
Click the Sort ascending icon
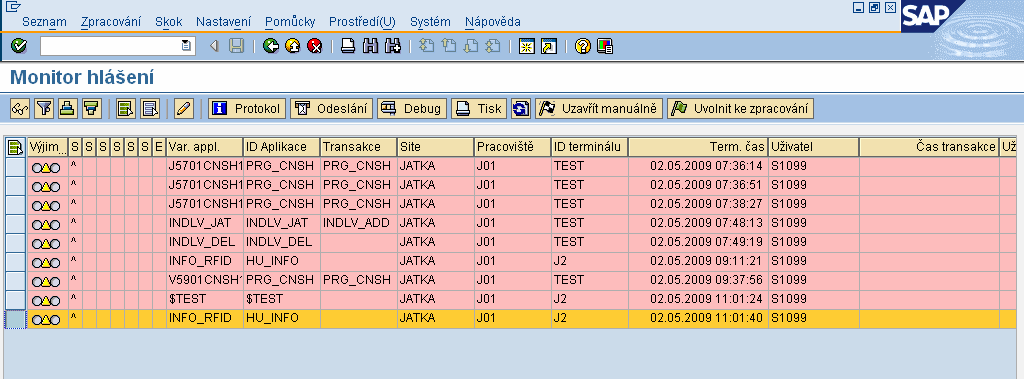[67, 108]
